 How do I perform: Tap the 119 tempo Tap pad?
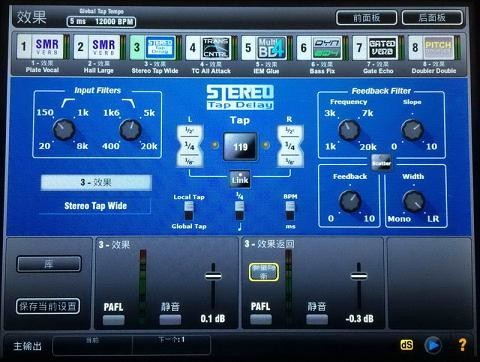pyautogui.click(x=240, y=146)
